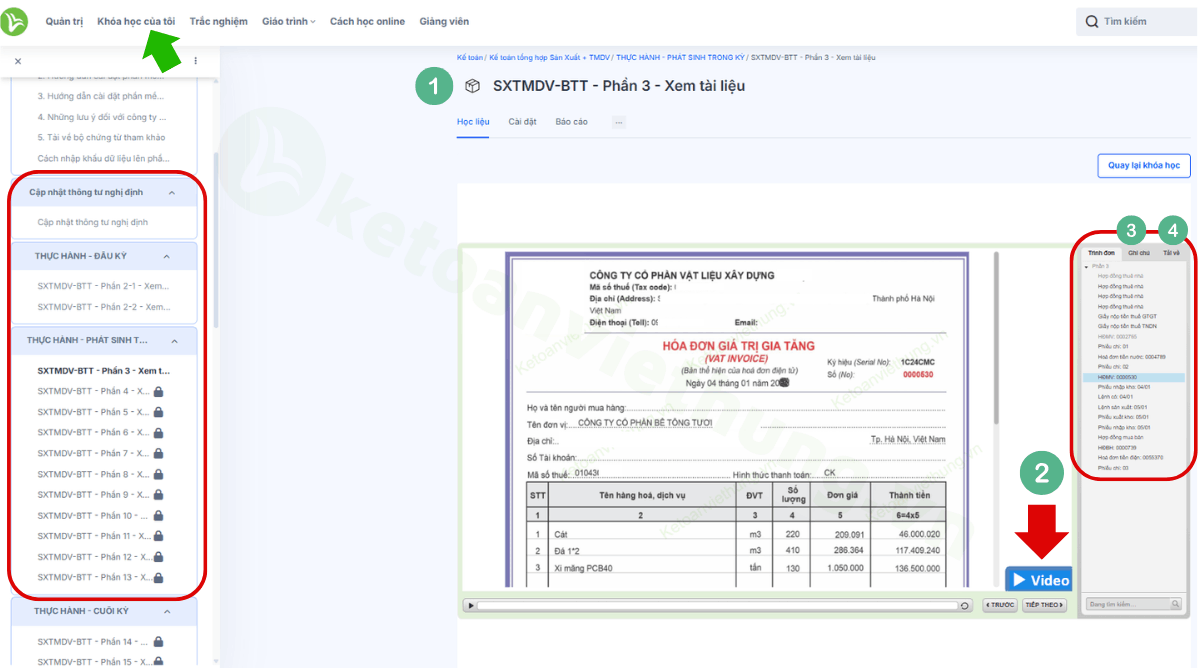Open the Giáo trình dropdown menu
1198x668 pixels.
[288, 21]
